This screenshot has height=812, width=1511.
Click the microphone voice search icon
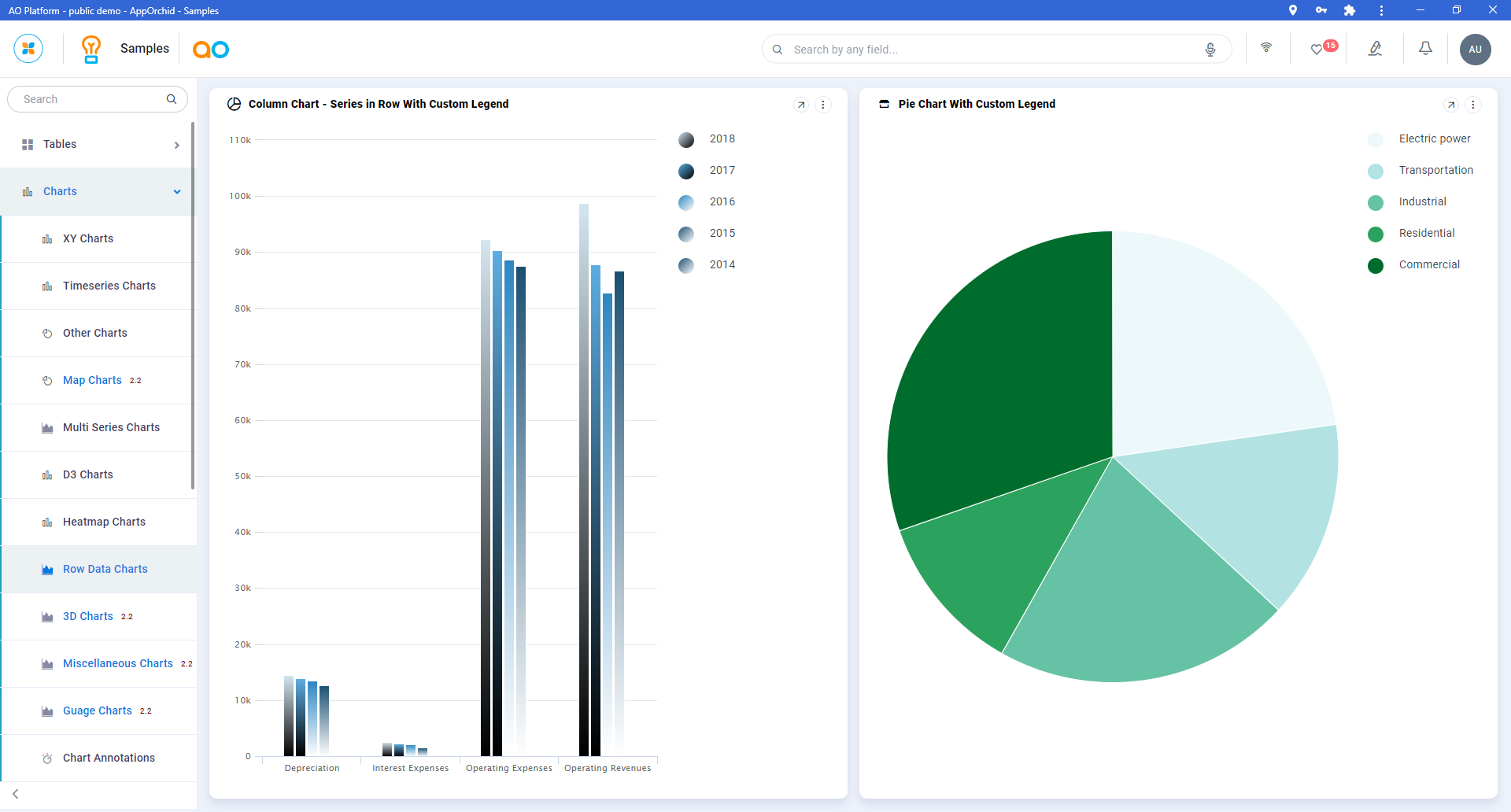coord(1210,50)
